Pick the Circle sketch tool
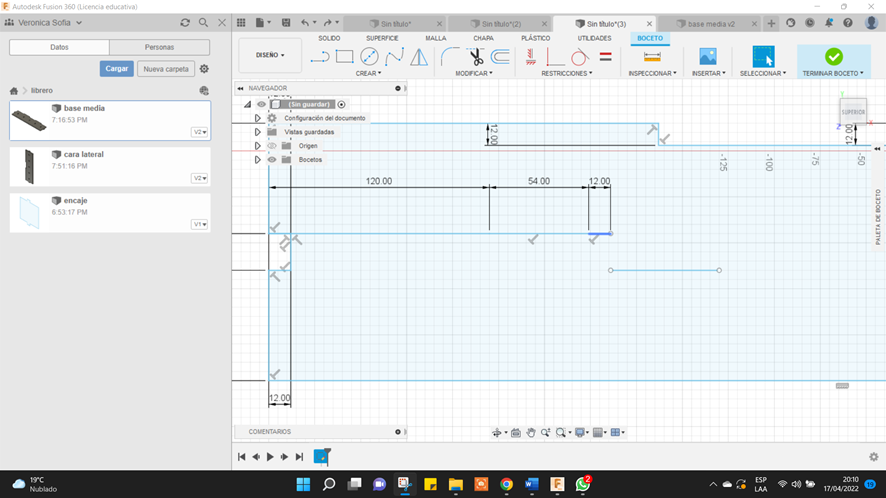The width and height of the screenshot is (886, 498). coord(369,57)
